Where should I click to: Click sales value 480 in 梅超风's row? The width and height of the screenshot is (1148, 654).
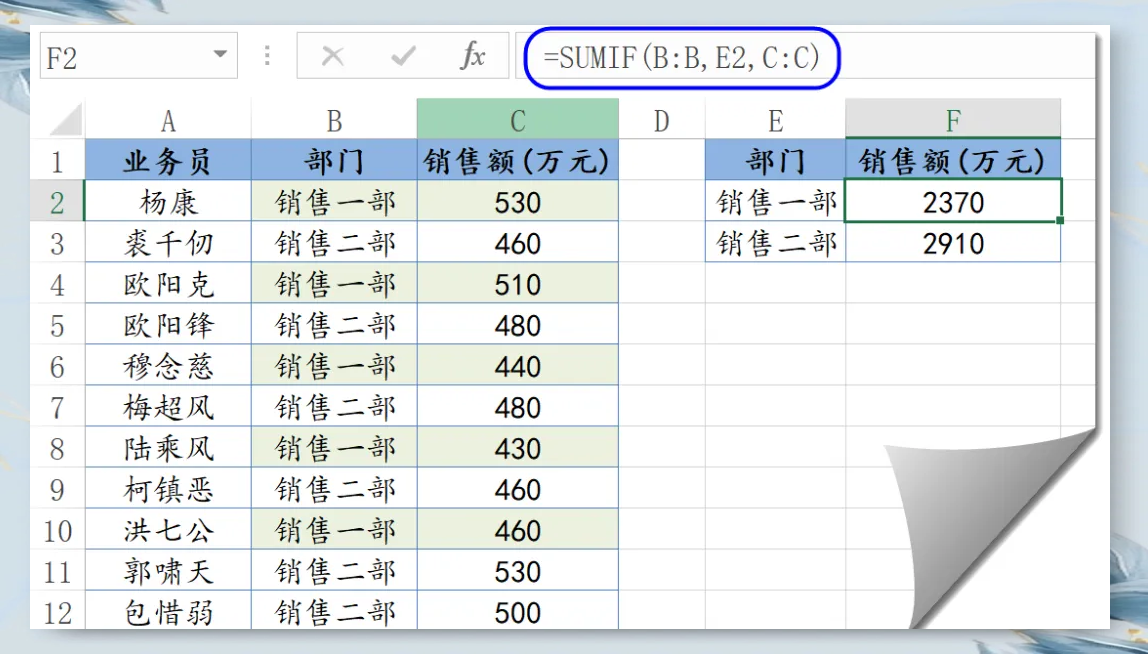[x=518, y=406]
